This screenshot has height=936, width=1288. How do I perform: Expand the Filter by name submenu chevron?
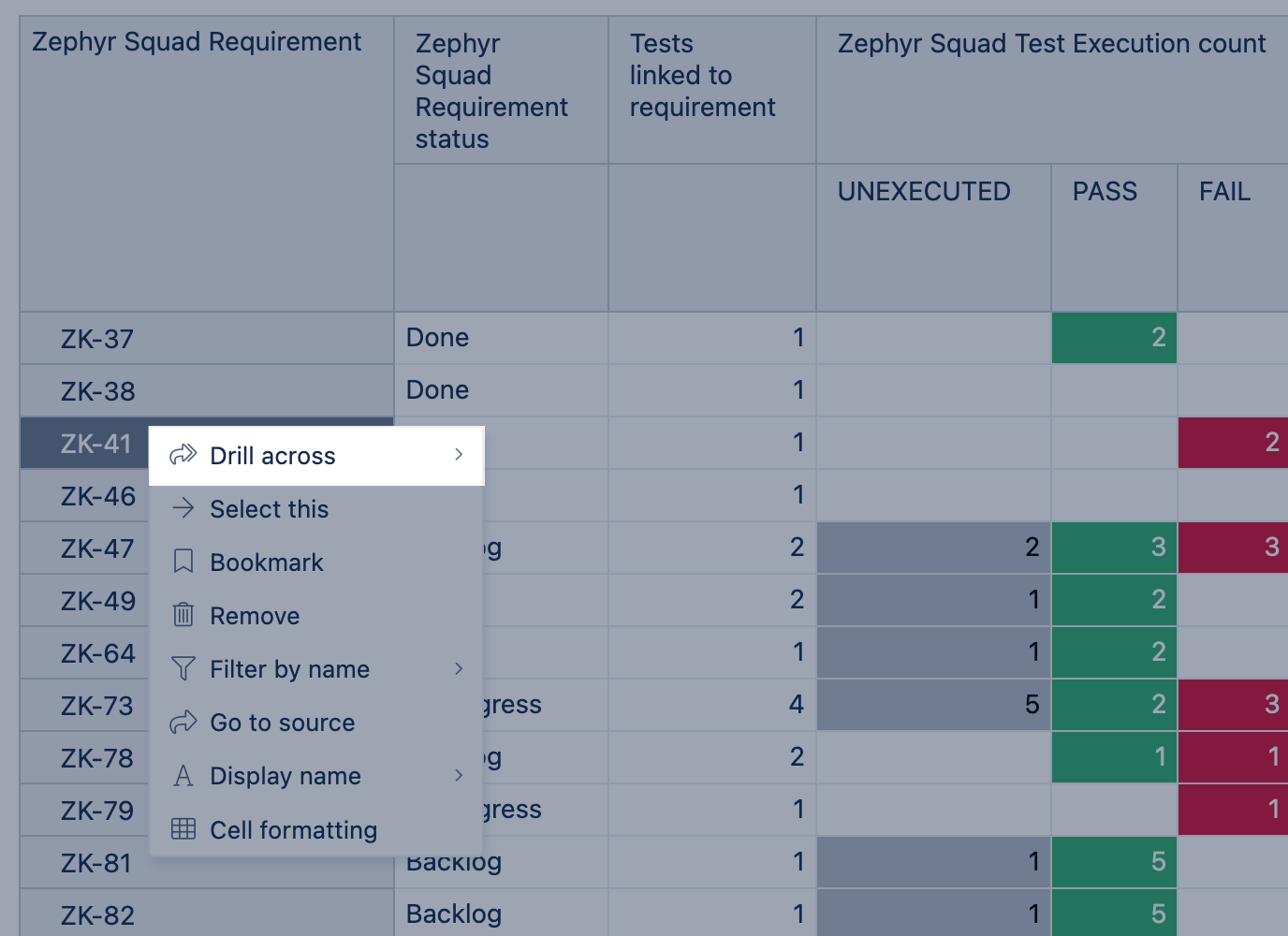coord(459,668)
